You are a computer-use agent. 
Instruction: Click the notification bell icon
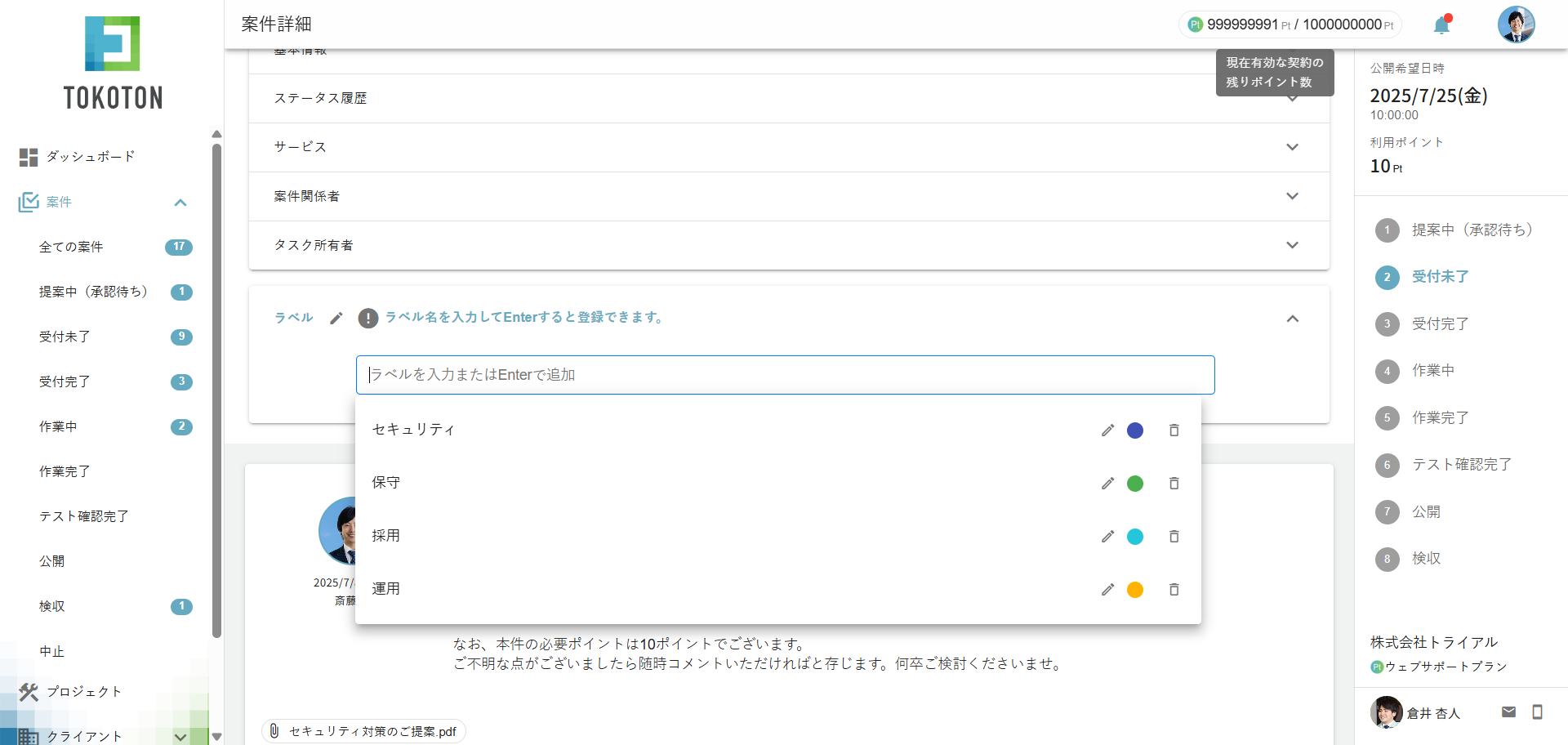point(1442,25)
